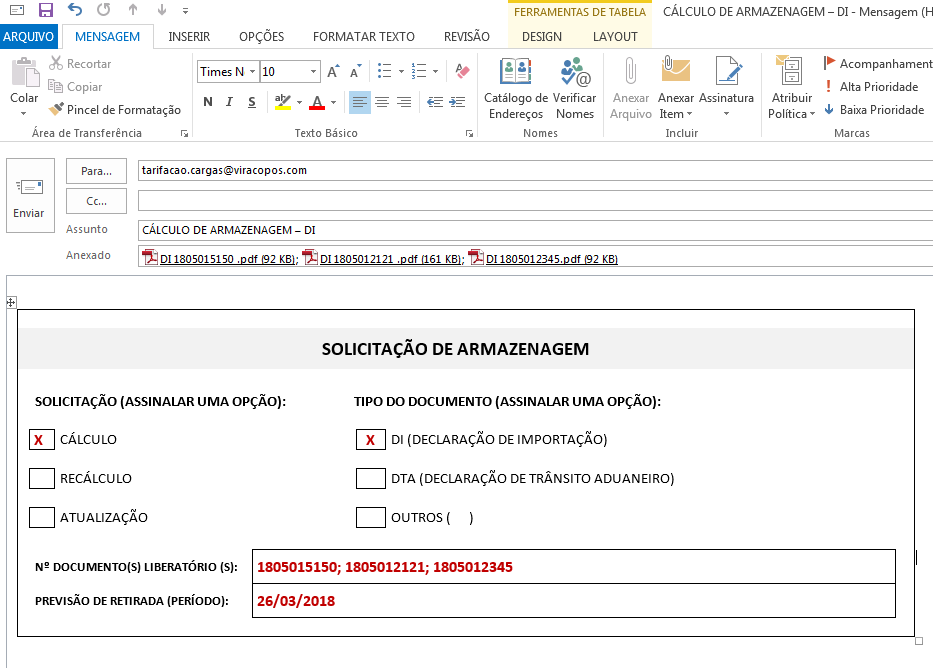Mark message as Baixa Prioridade

click(x=873, y=109)
